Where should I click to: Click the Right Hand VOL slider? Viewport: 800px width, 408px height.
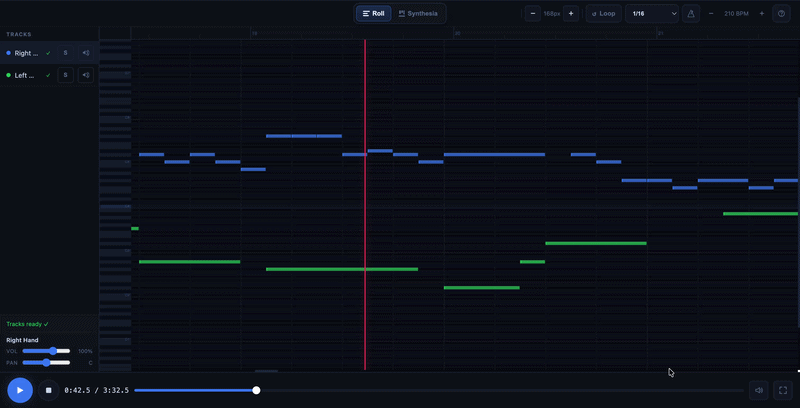[x=46, y=351]
